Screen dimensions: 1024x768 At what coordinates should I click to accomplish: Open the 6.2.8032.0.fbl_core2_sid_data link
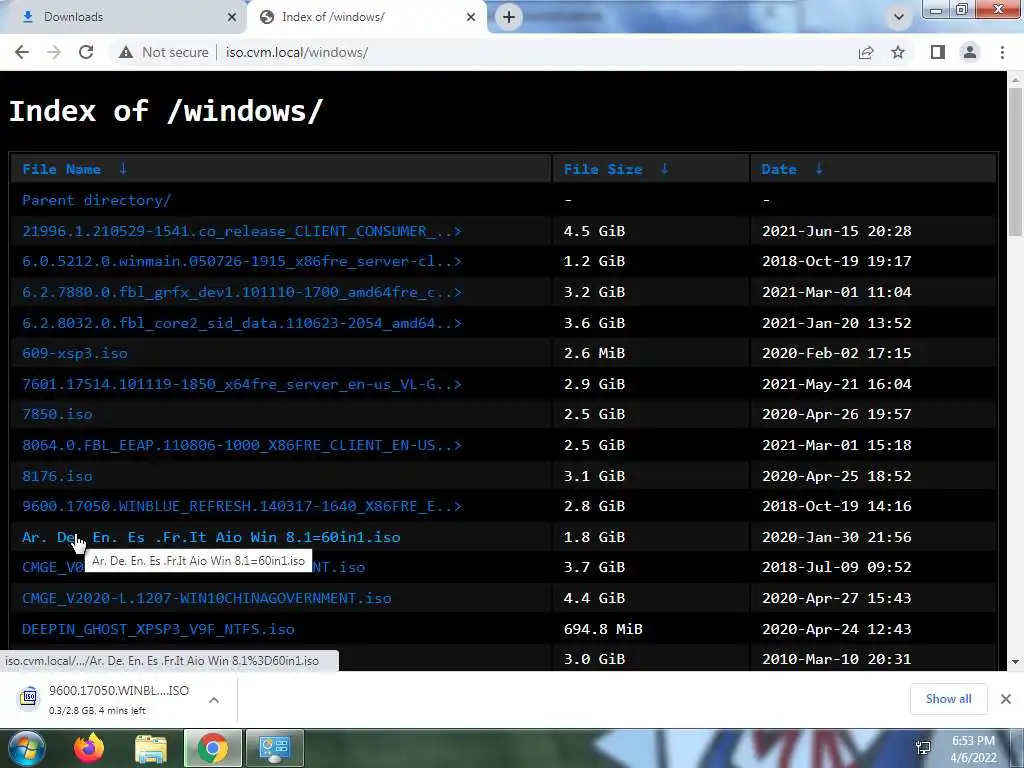point(242,323)
